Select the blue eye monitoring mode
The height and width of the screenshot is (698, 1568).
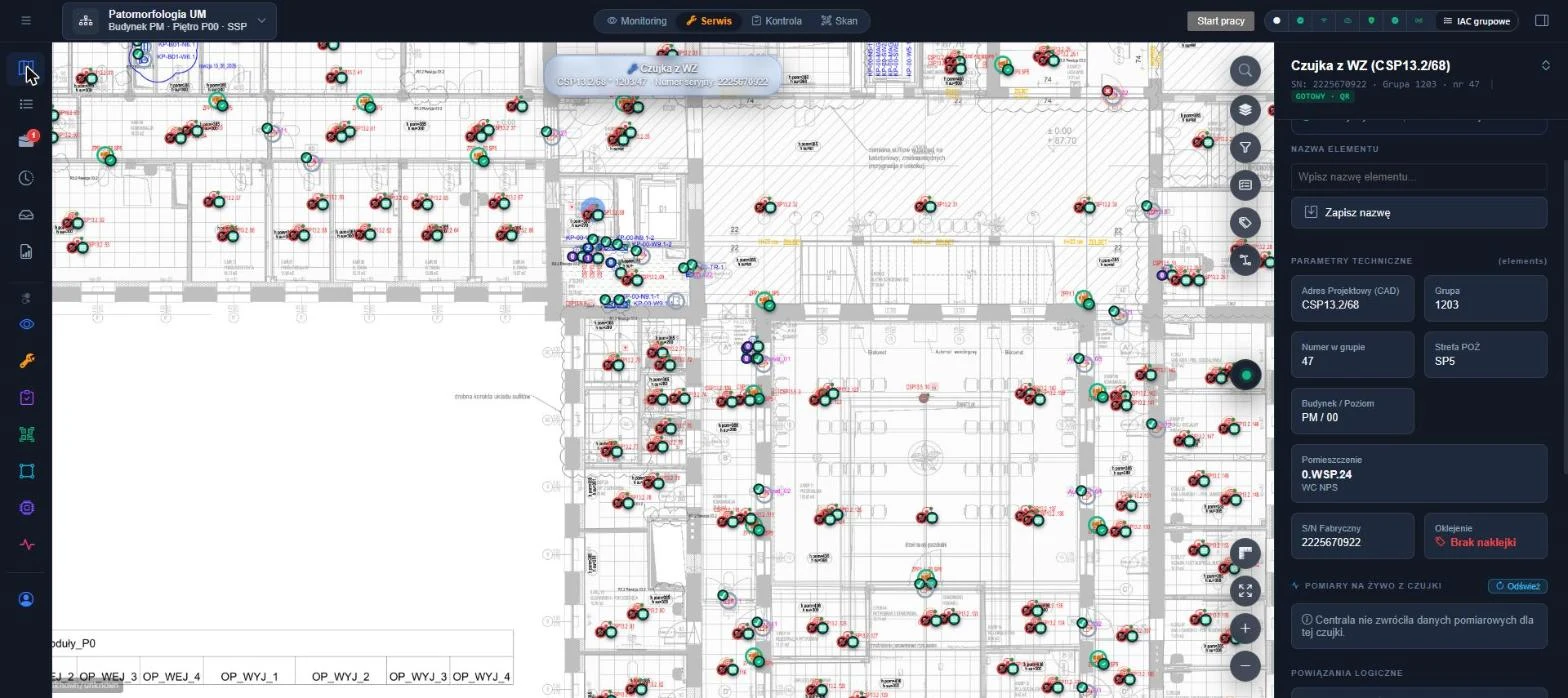point(26,324)
